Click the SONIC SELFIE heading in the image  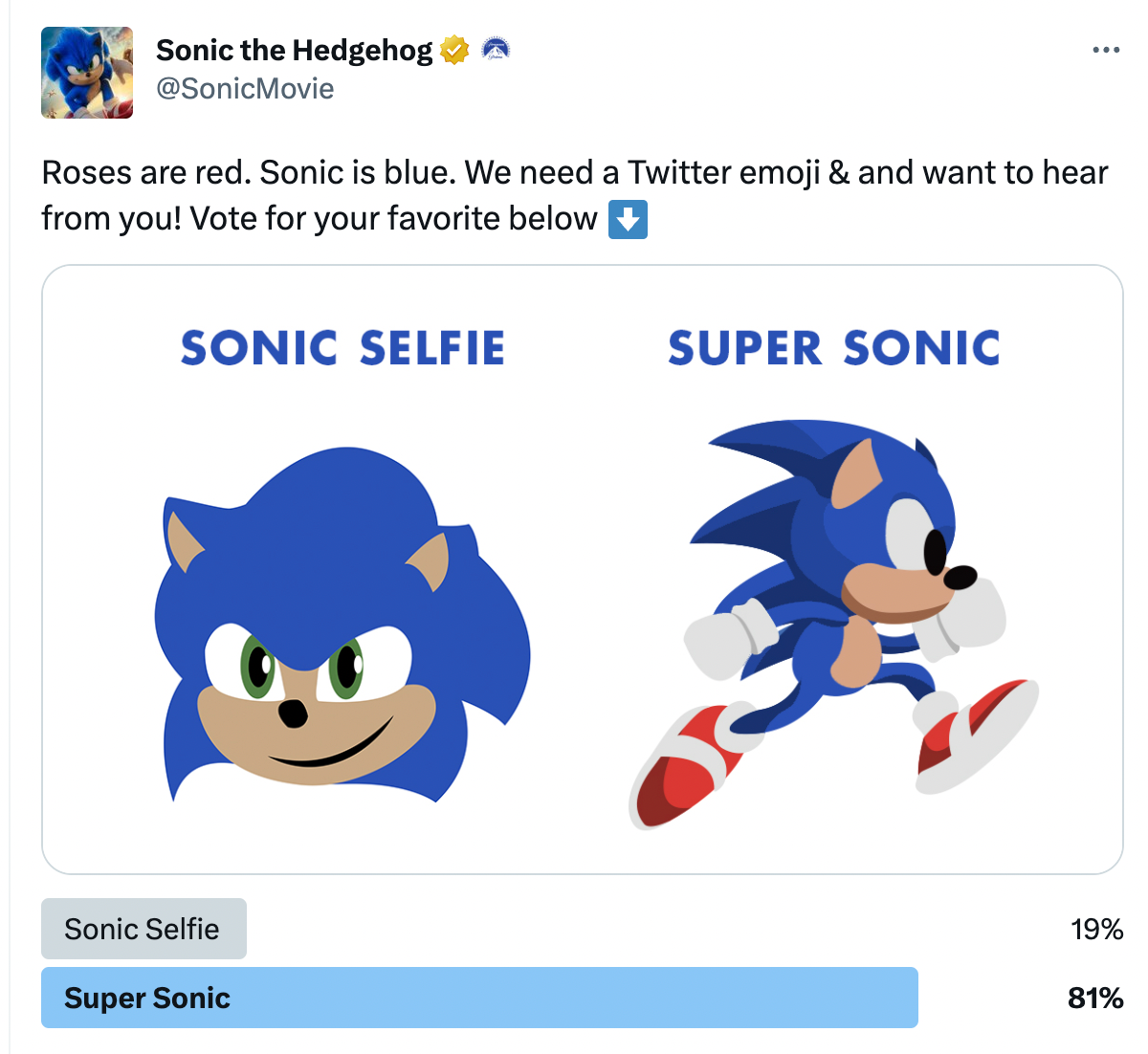tap(342, 348)
